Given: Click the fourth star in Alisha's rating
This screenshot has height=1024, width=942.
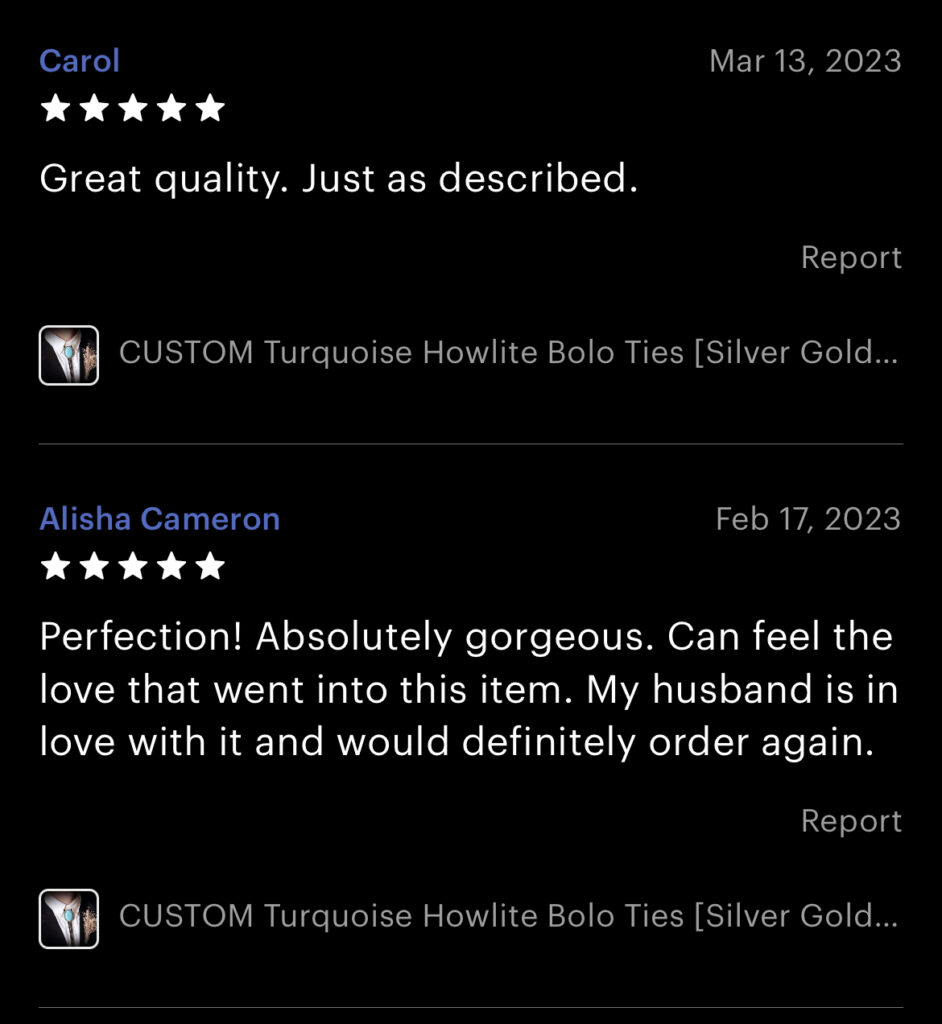Looking at the screenshot, I should point(172,566).
